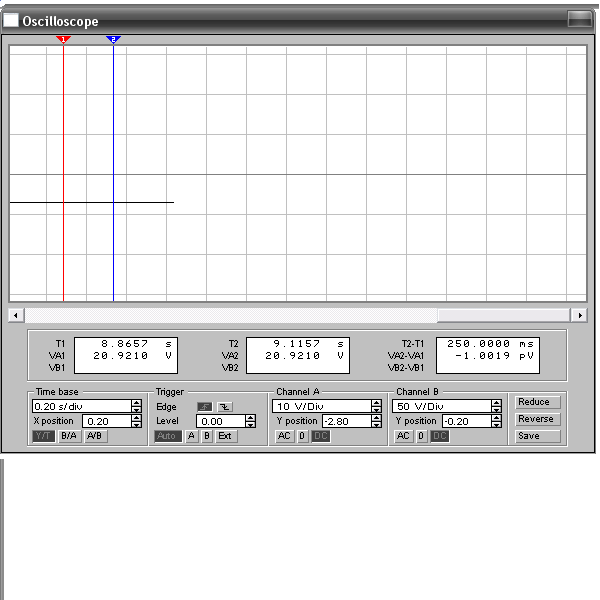600x600 pixels.
Task: Select A/B display mode
Action: pyautogui.click(x=95, y=436)
